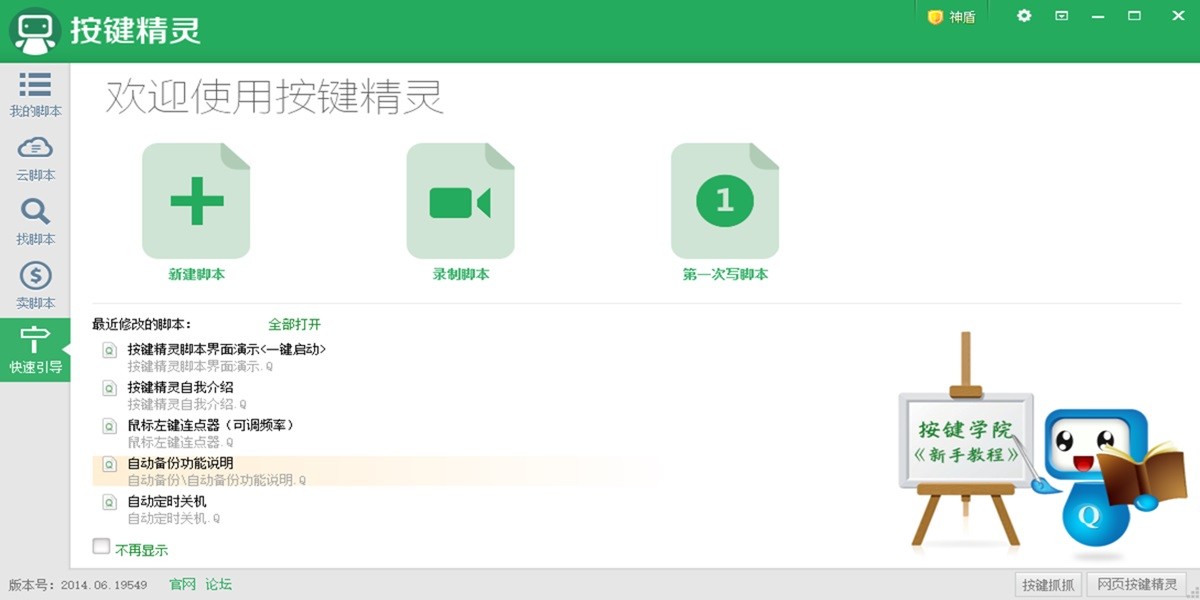This screenshot has height=600, width=1200.
Task: Open the 神盾 shield feature
Action: tap(952, 16)
